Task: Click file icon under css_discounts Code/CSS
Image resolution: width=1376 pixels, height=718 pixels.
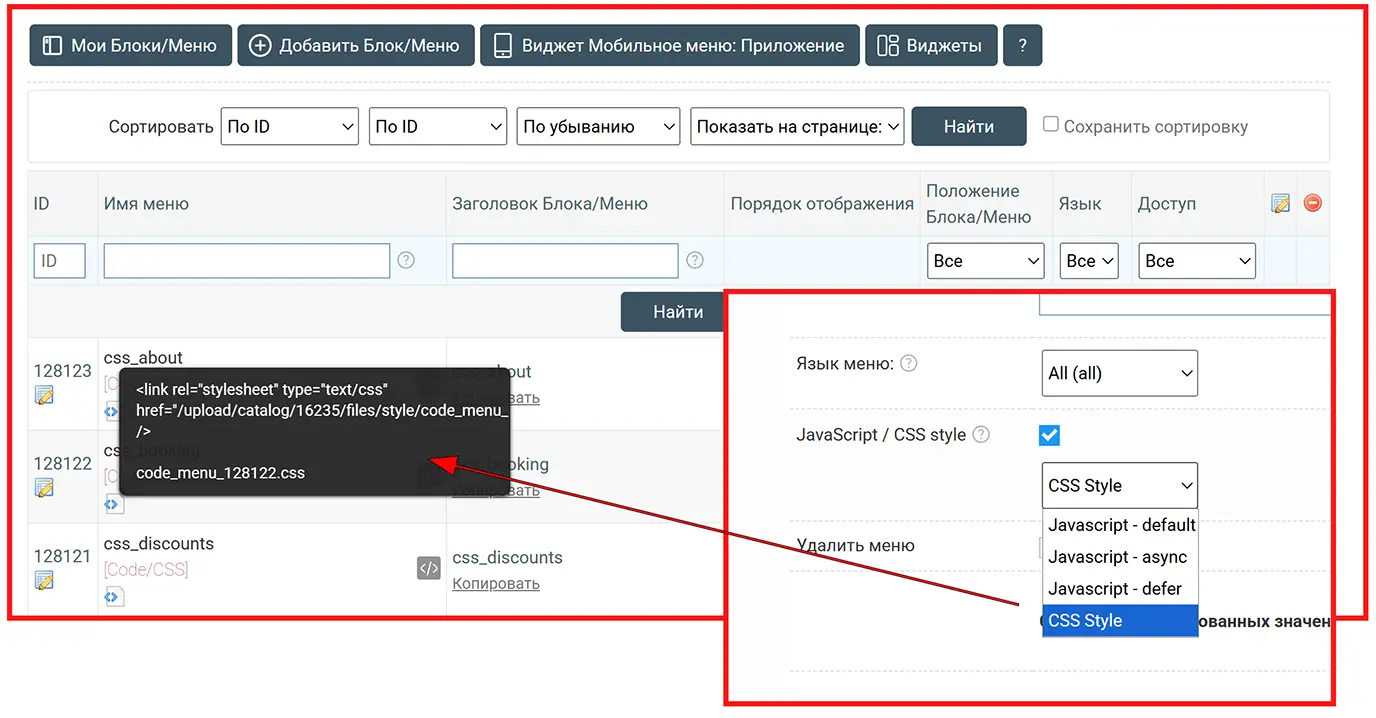Action: (x=115, y=596)
